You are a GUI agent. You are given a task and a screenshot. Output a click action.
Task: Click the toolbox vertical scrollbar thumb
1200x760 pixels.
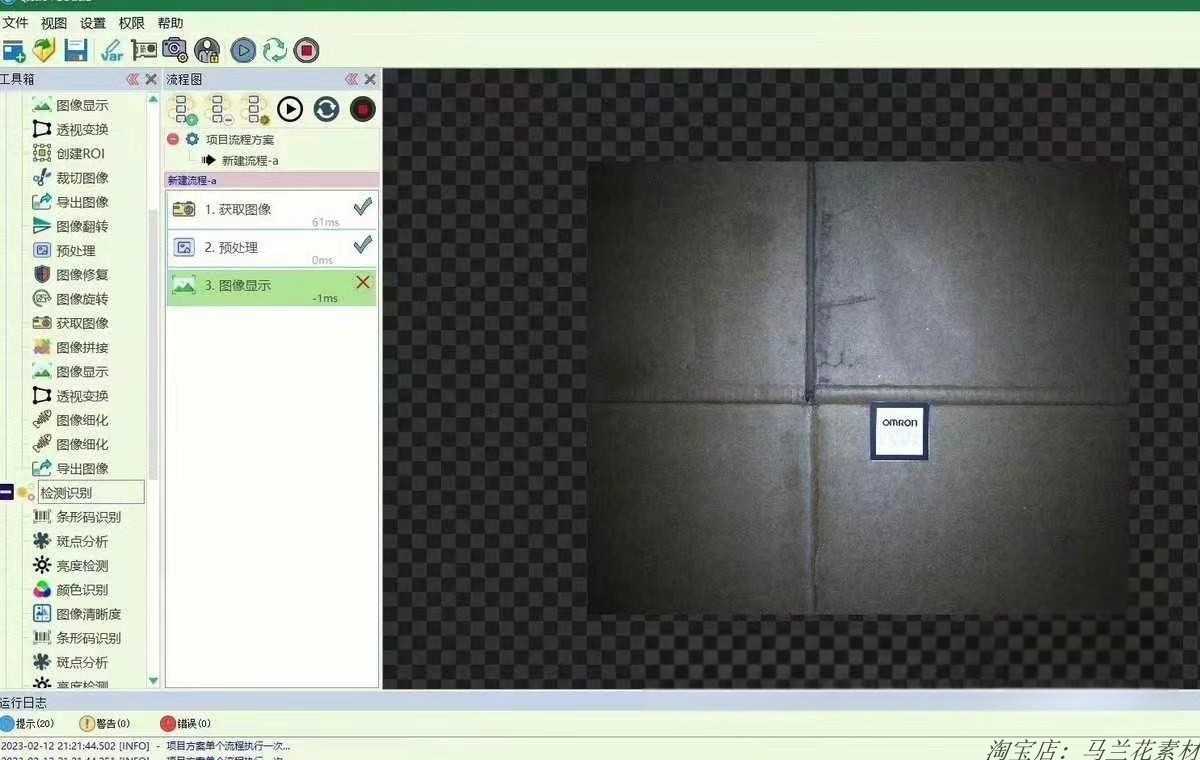click(153, 346)
